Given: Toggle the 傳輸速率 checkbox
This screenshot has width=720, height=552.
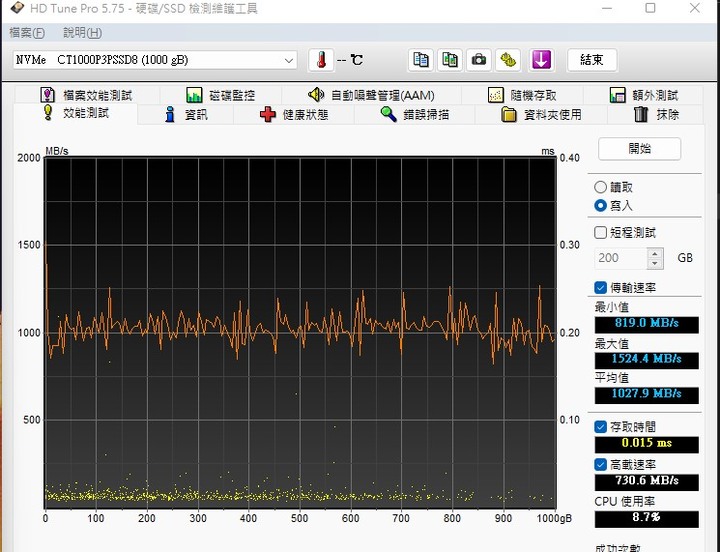Looking at the screenshot, I should 600,287.
